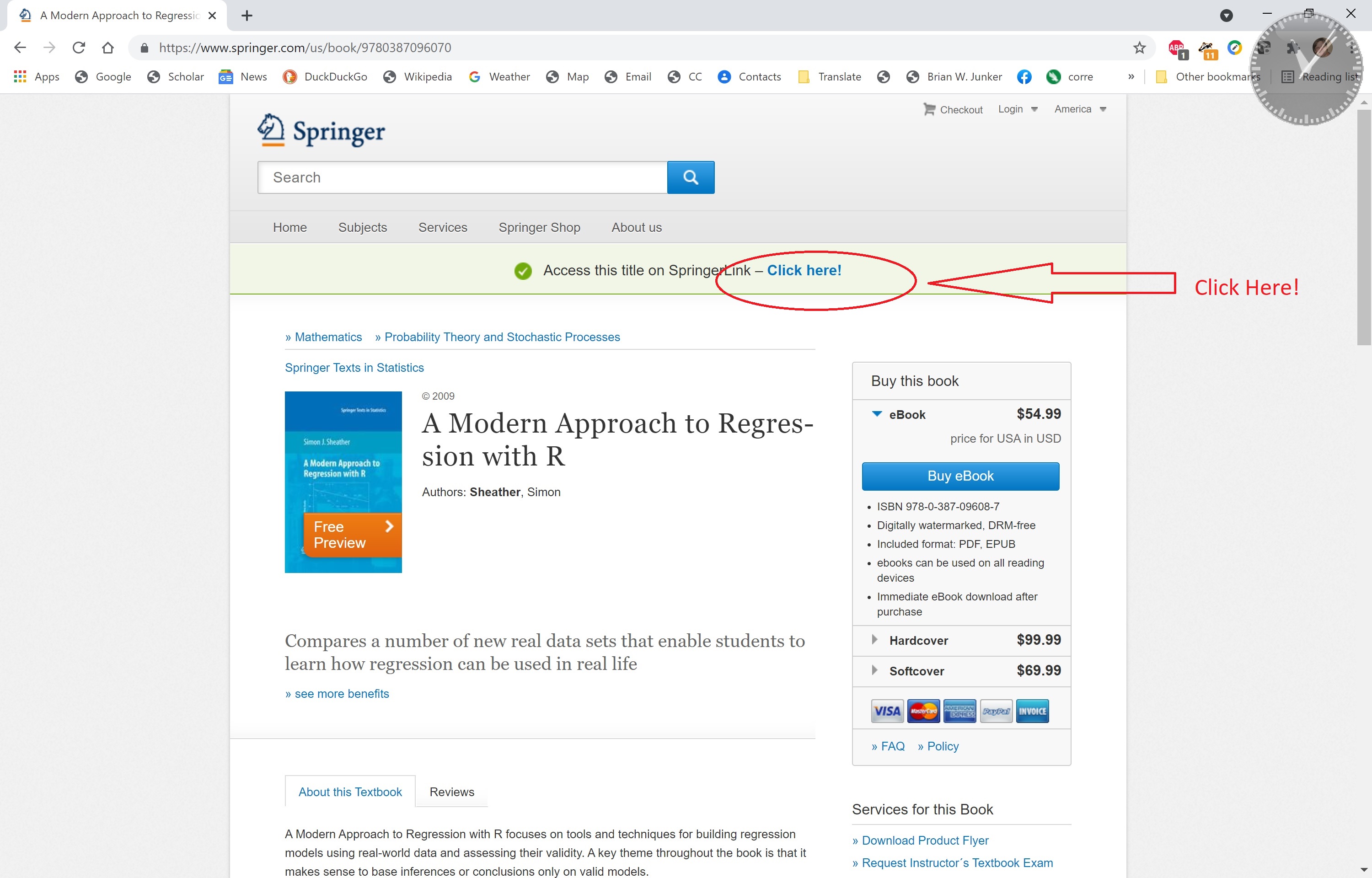Open the News bookmark

coord(243,76)
